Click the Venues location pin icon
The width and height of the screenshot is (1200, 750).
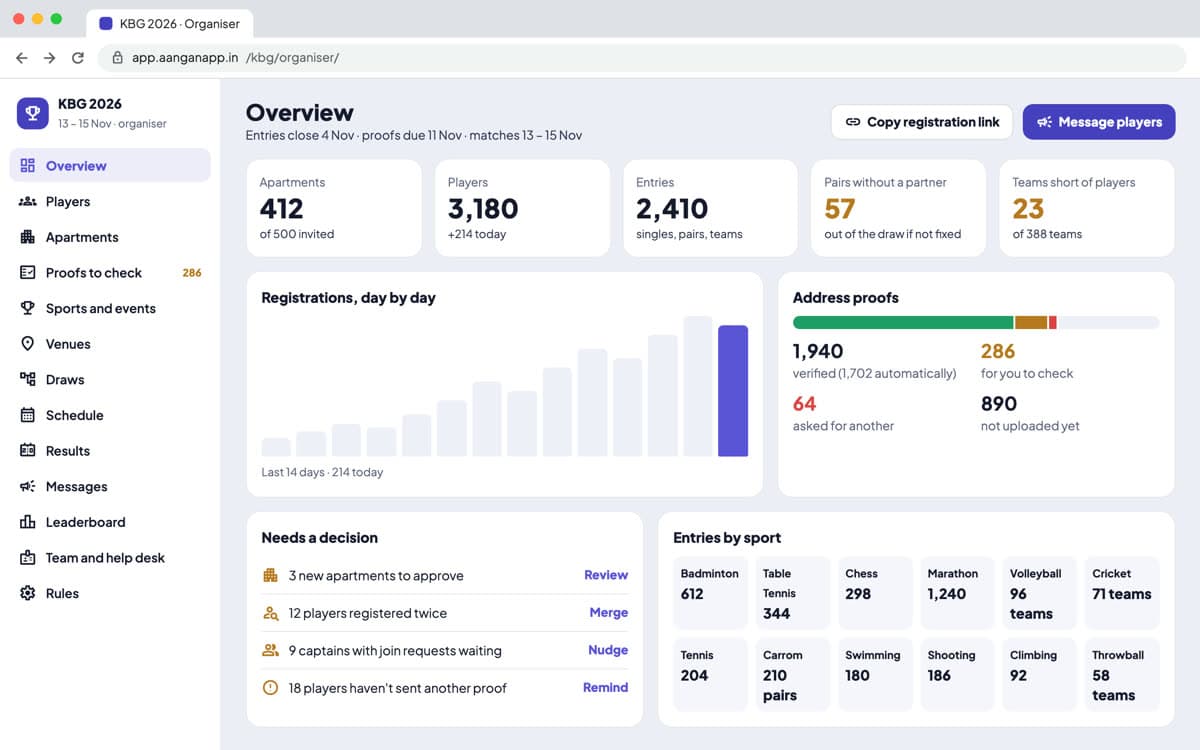coord(28,344)
